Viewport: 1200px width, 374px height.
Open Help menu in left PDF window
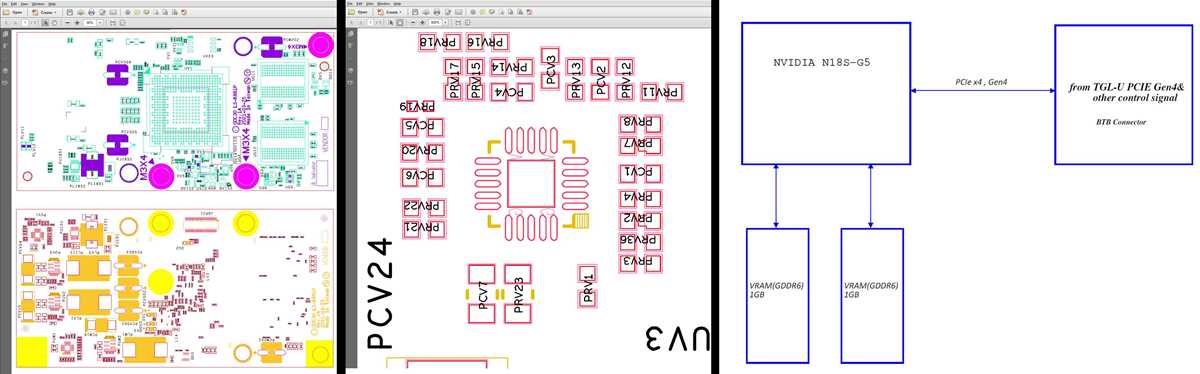(x=52, y=4)
